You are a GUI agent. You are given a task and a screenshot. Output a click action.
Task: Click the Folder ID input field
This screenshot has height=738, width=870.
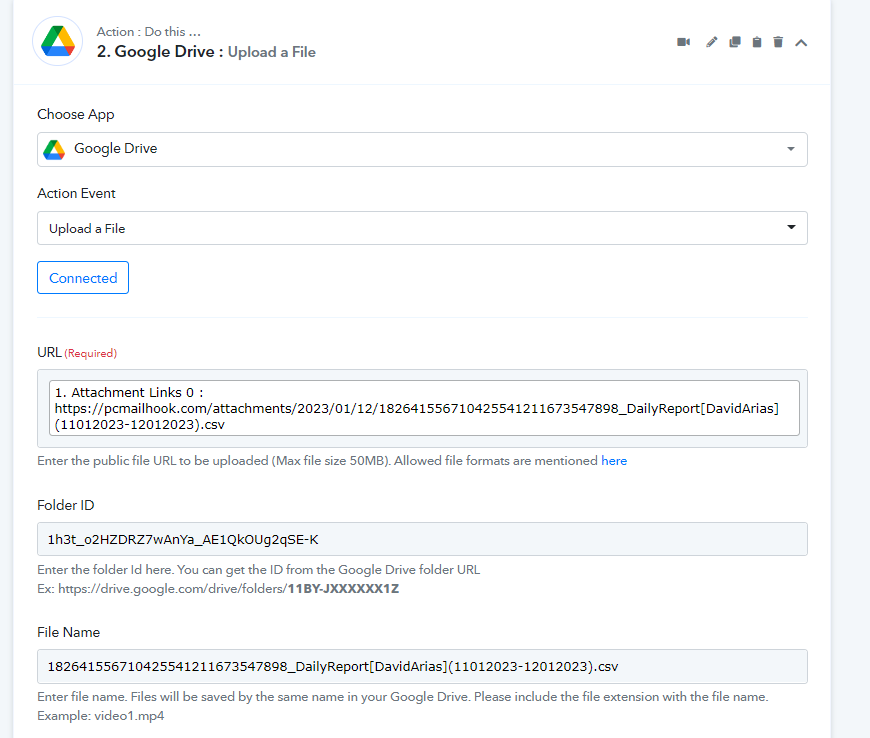[422, 539]
